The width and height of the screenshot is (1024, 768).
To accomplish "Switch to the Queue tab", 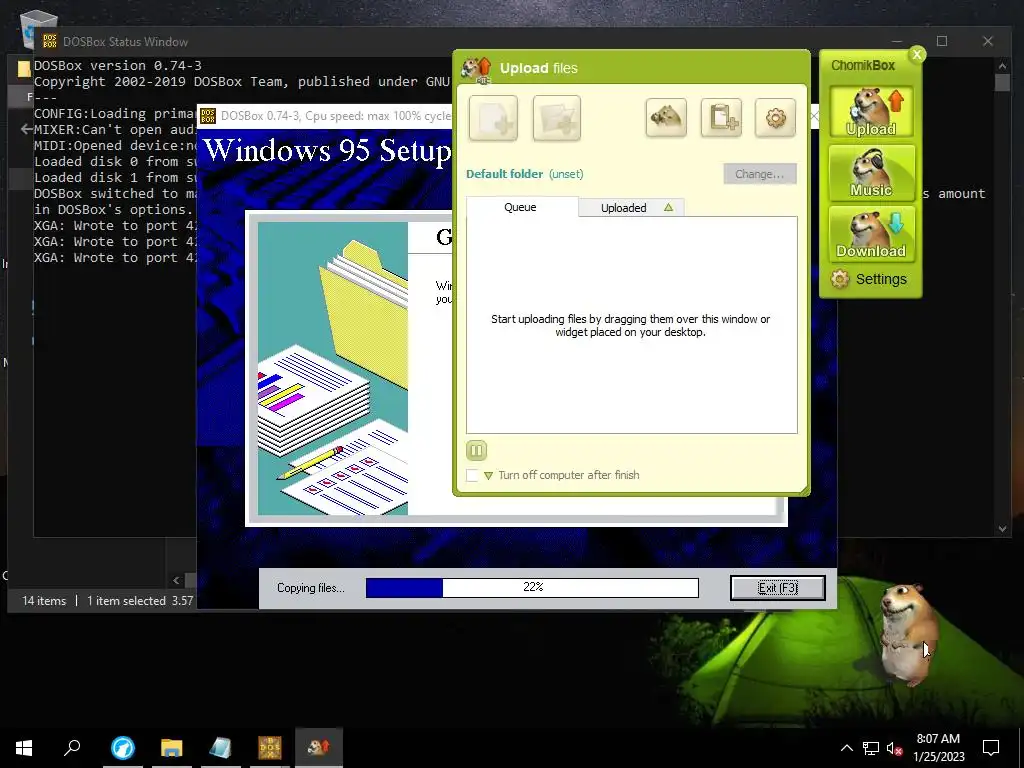I will [521, 207].
